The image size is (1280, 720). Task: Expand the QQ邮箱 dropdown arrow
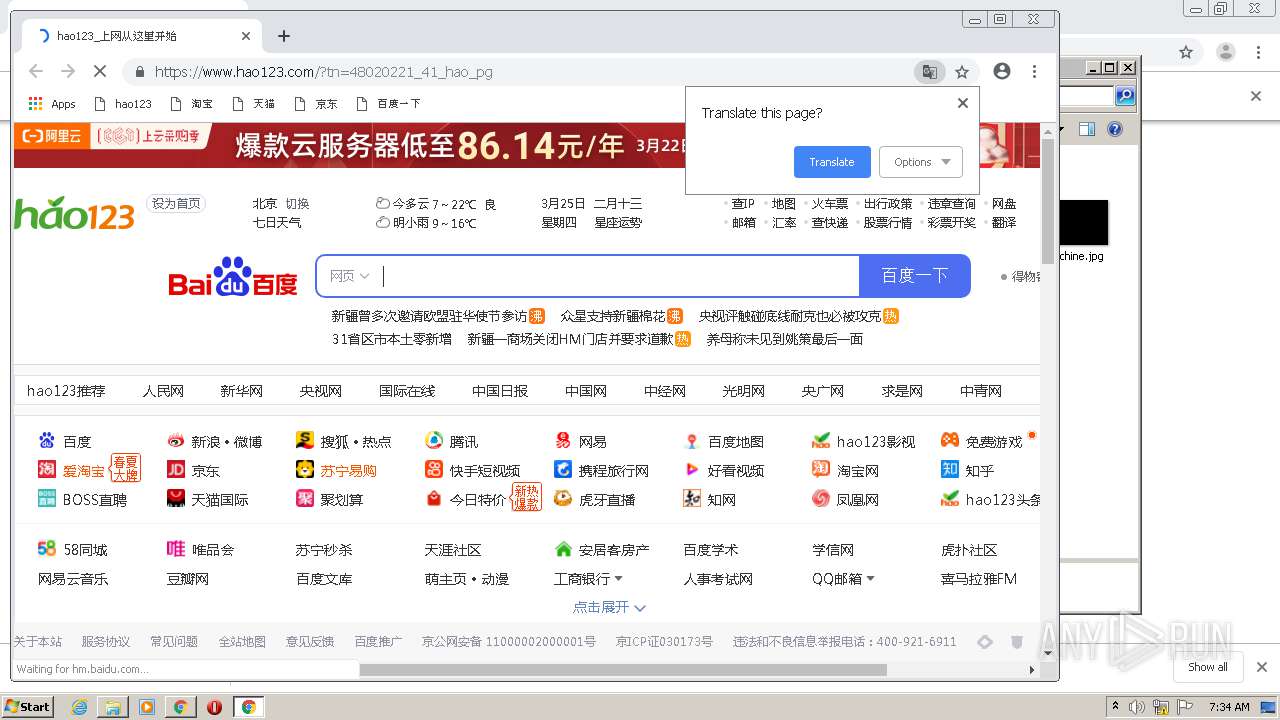coord(870,579)
